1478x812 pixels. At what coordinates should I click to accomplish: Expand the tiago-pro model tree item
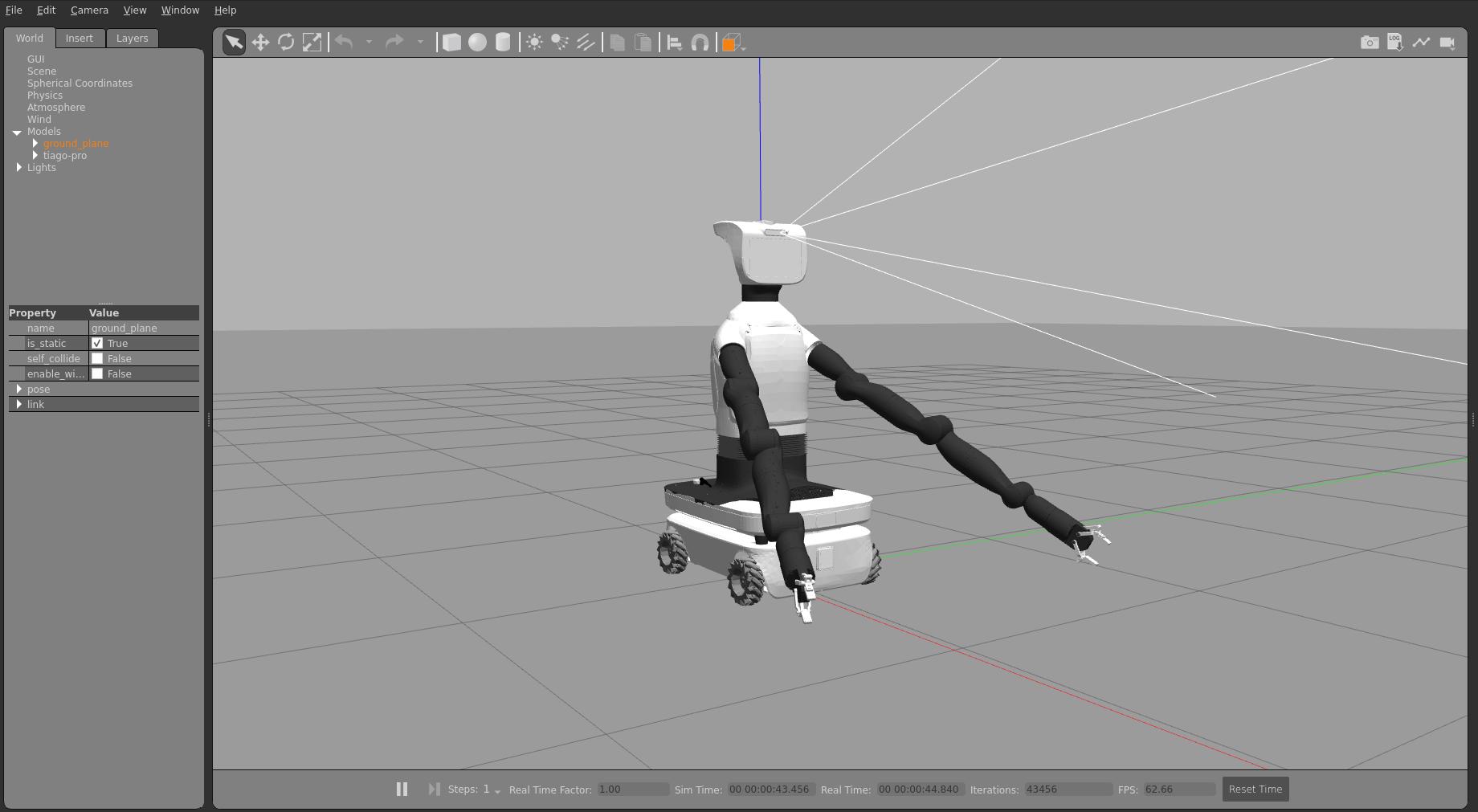click(x=35, y=155)
